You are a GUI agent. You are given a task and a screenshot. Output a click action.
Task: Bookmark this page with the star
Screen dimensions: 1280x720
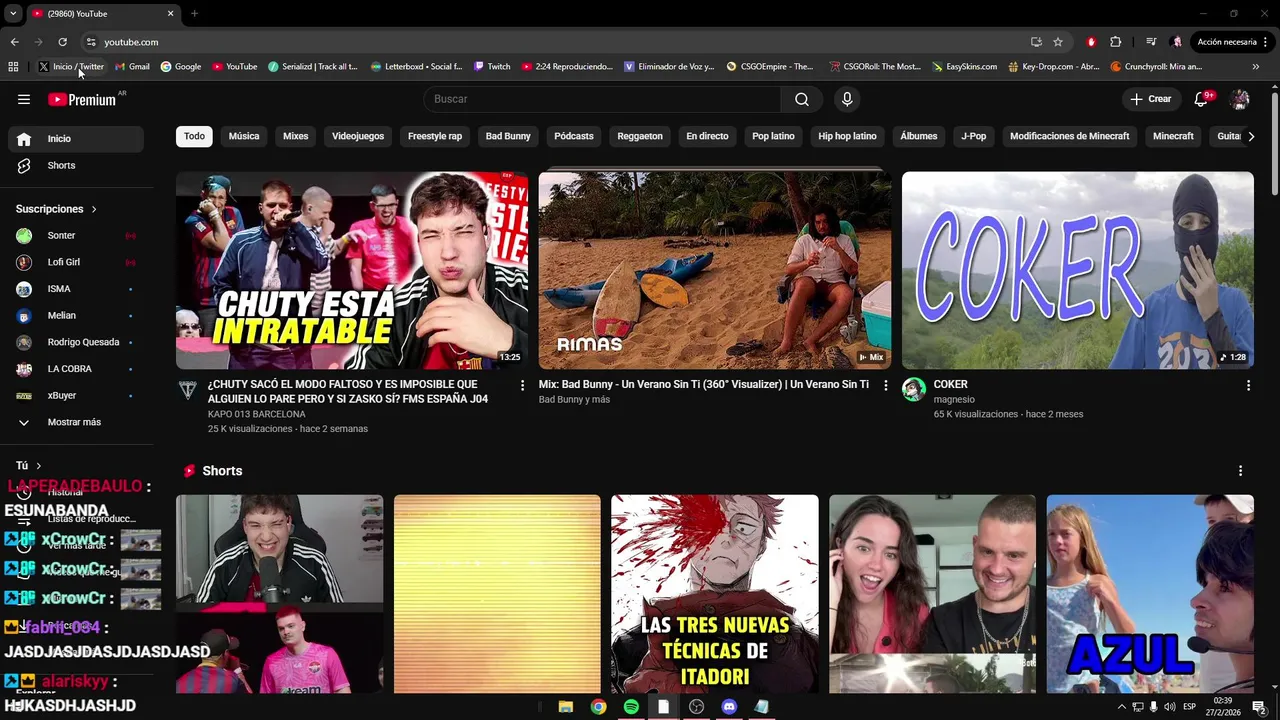click(x=1058, y=42)
